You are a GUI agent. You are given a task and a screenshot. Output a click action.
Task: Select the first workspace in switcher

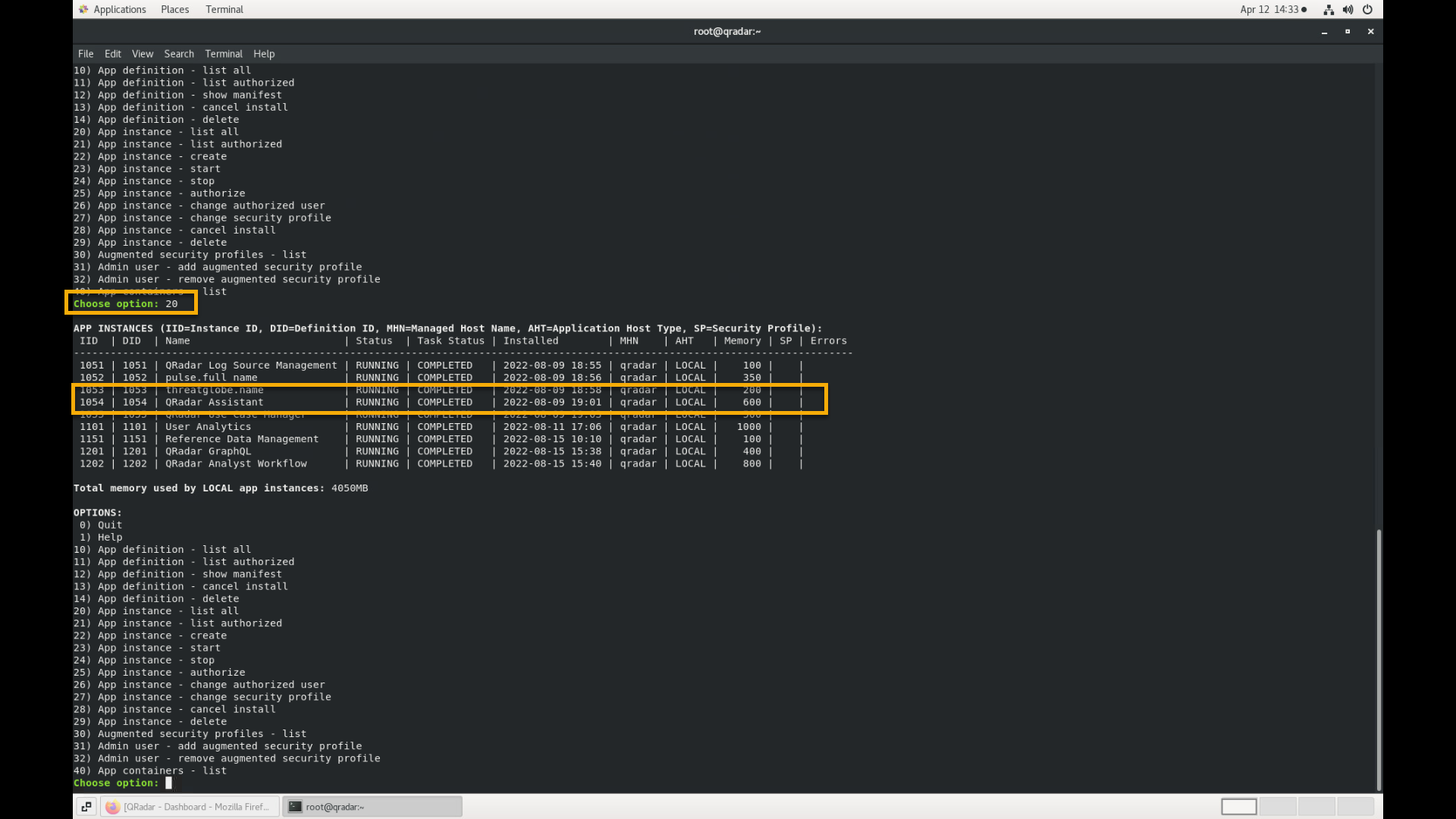[1238, 807]
